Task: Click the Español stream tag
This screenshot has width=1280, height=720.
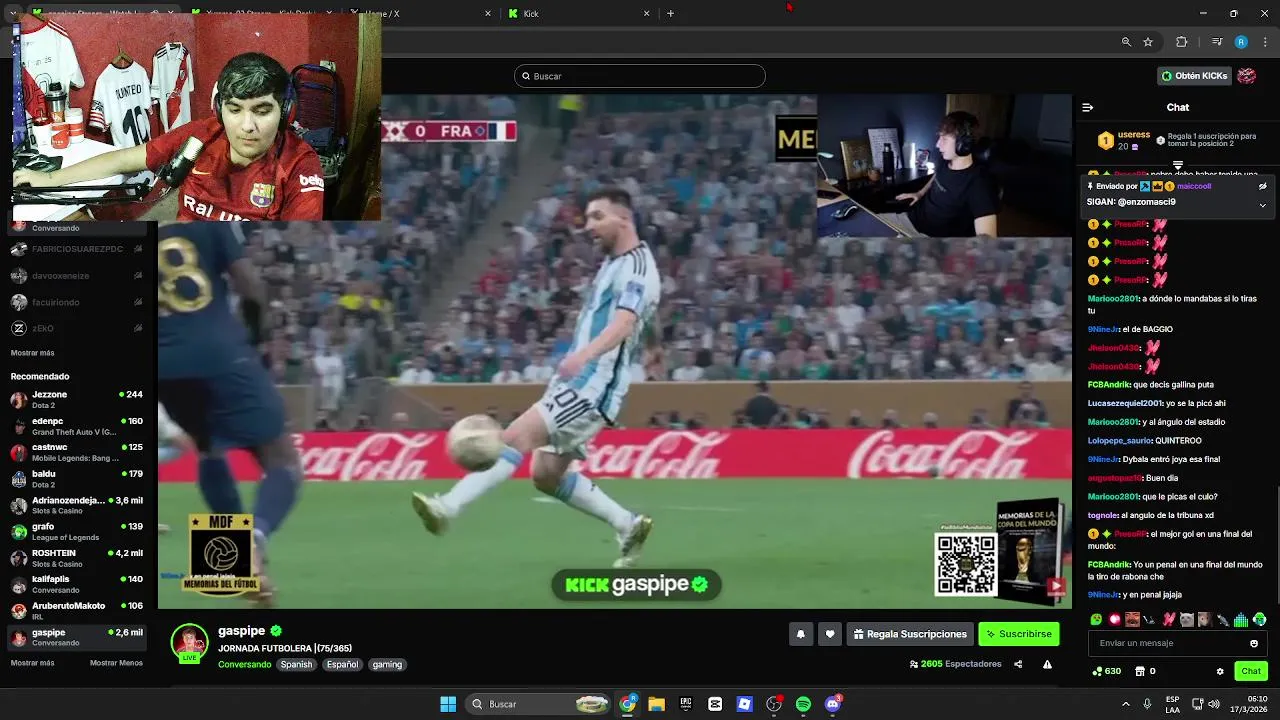Action: point(342,664)
